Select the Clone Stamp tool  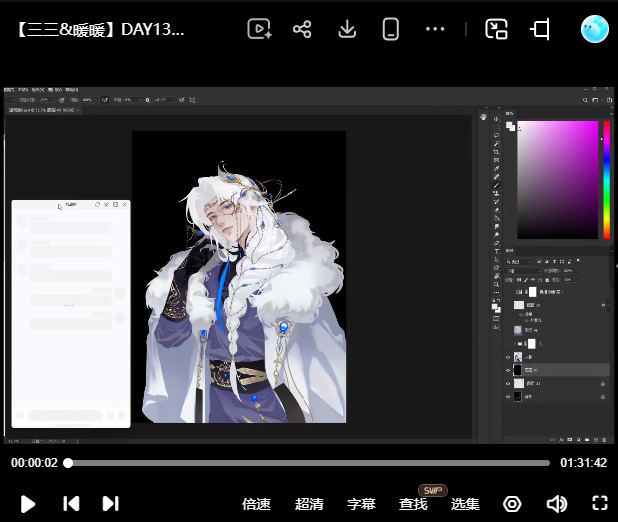click(497, 193)
